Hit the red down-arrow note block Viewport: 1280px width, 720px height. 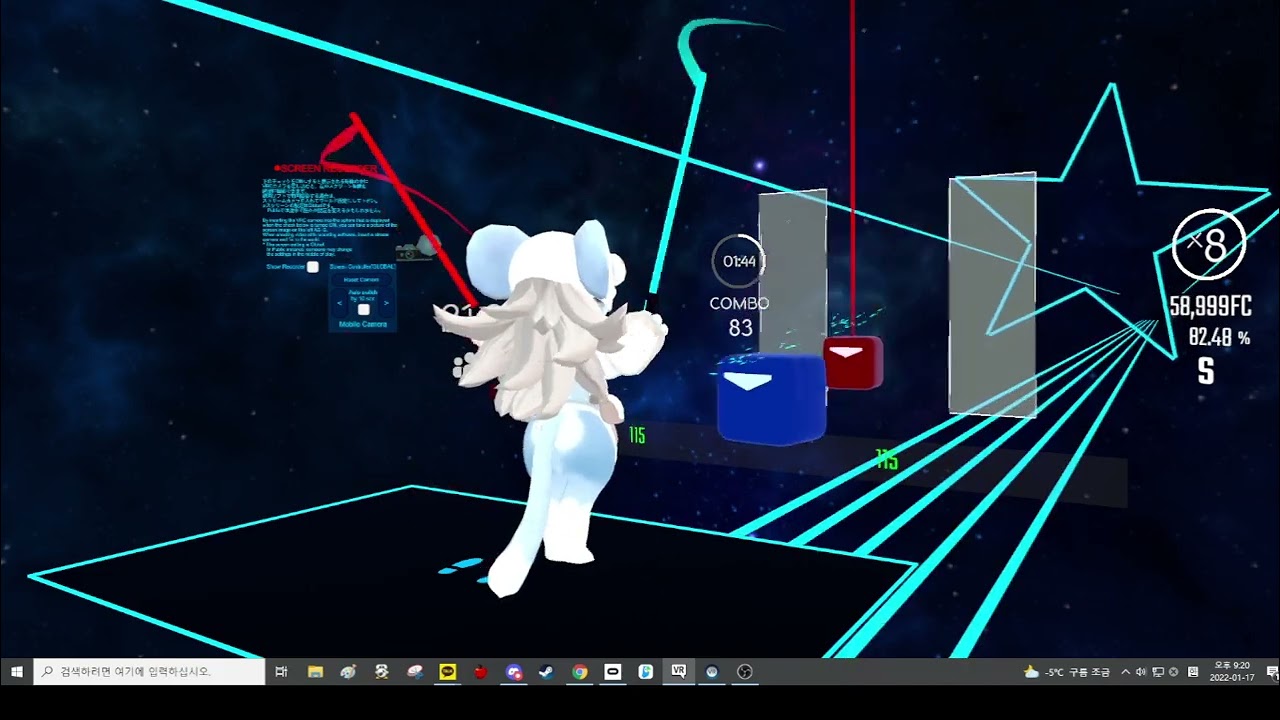tap(853, 362)
